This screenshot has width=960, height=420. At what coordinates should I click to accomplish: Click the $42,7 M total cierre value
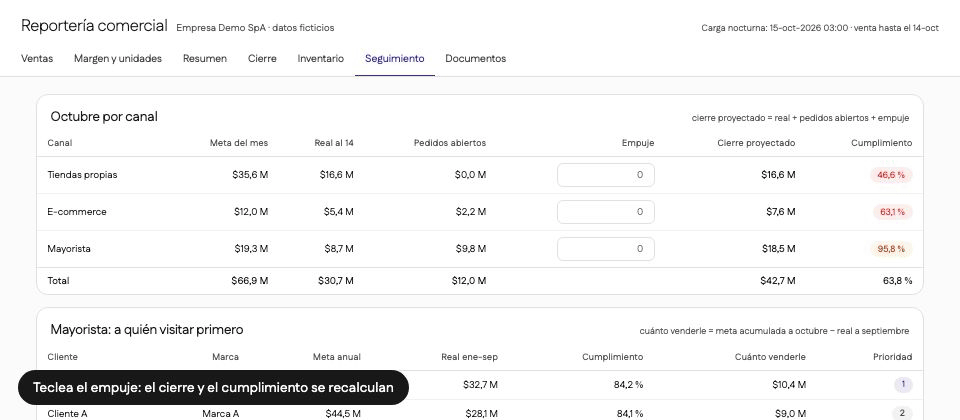click(x=778, y=281)
